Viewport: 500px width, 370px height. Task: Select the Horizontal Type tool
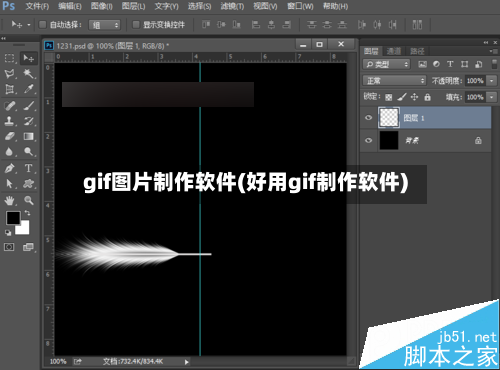(x=29, y=168)
